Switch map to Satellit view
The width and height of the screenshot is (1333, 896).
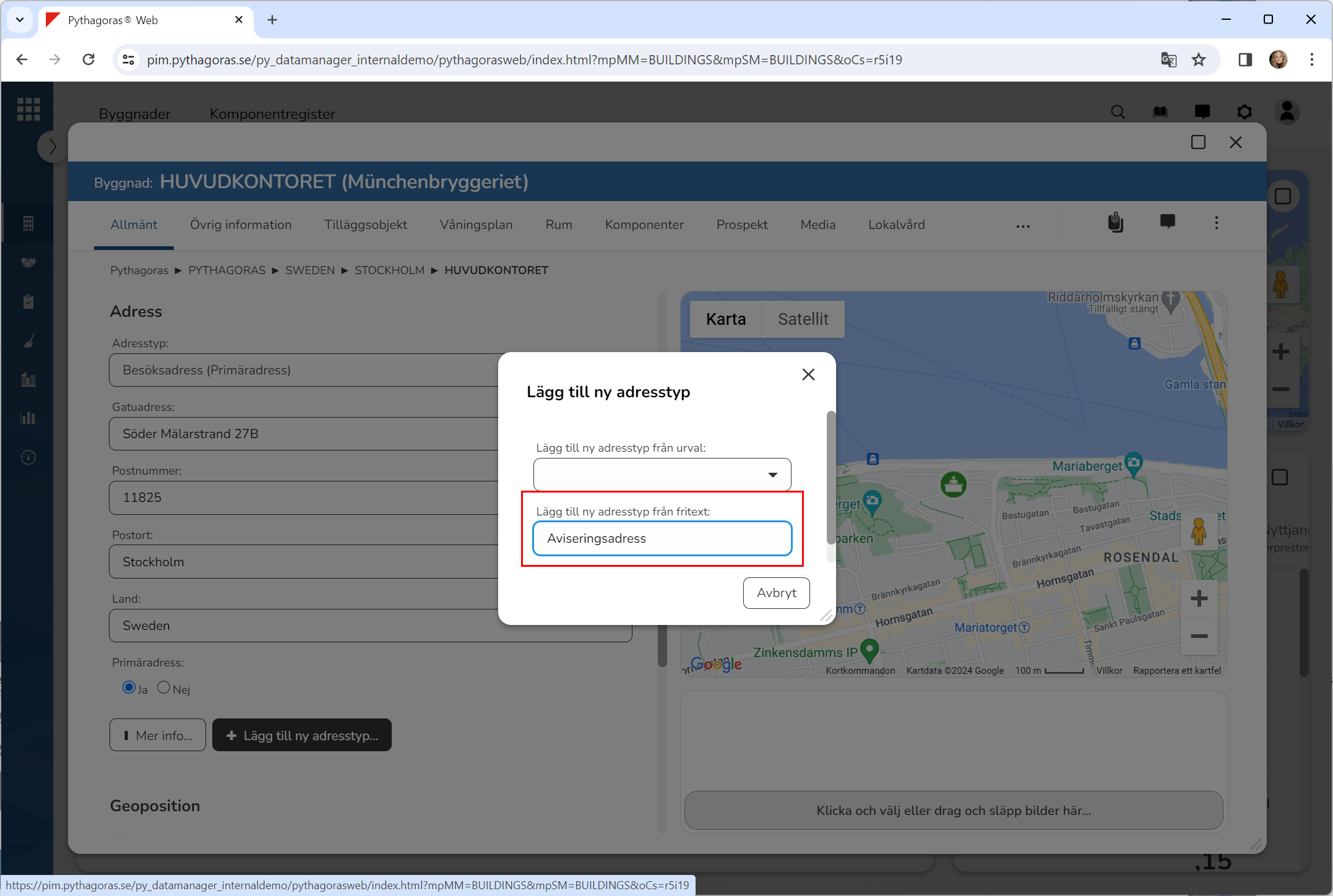(803, 319)
